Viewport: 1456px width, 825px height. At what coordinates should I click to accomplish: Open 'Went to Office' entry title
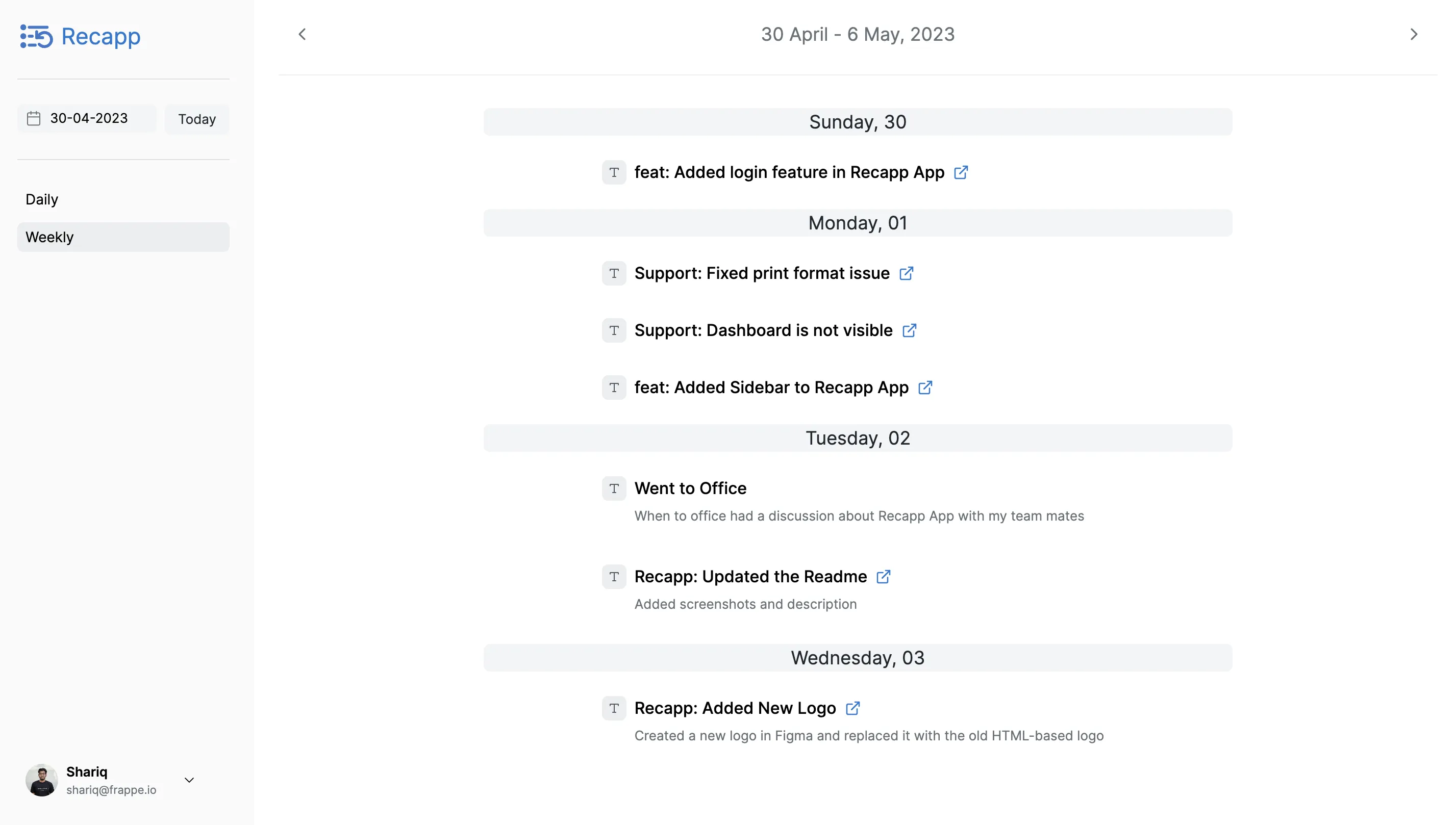pyautogui.click(x=690, y=488)
